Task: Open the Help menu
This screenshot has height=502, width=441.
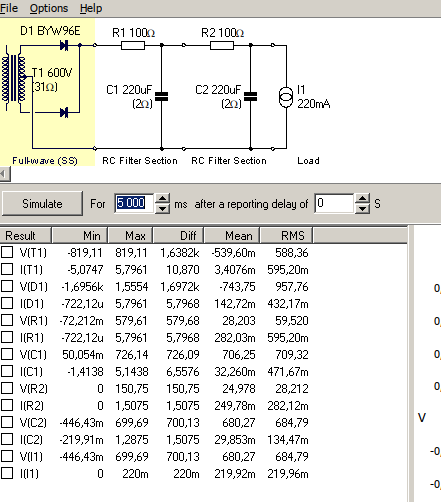Action: (91, 8)
